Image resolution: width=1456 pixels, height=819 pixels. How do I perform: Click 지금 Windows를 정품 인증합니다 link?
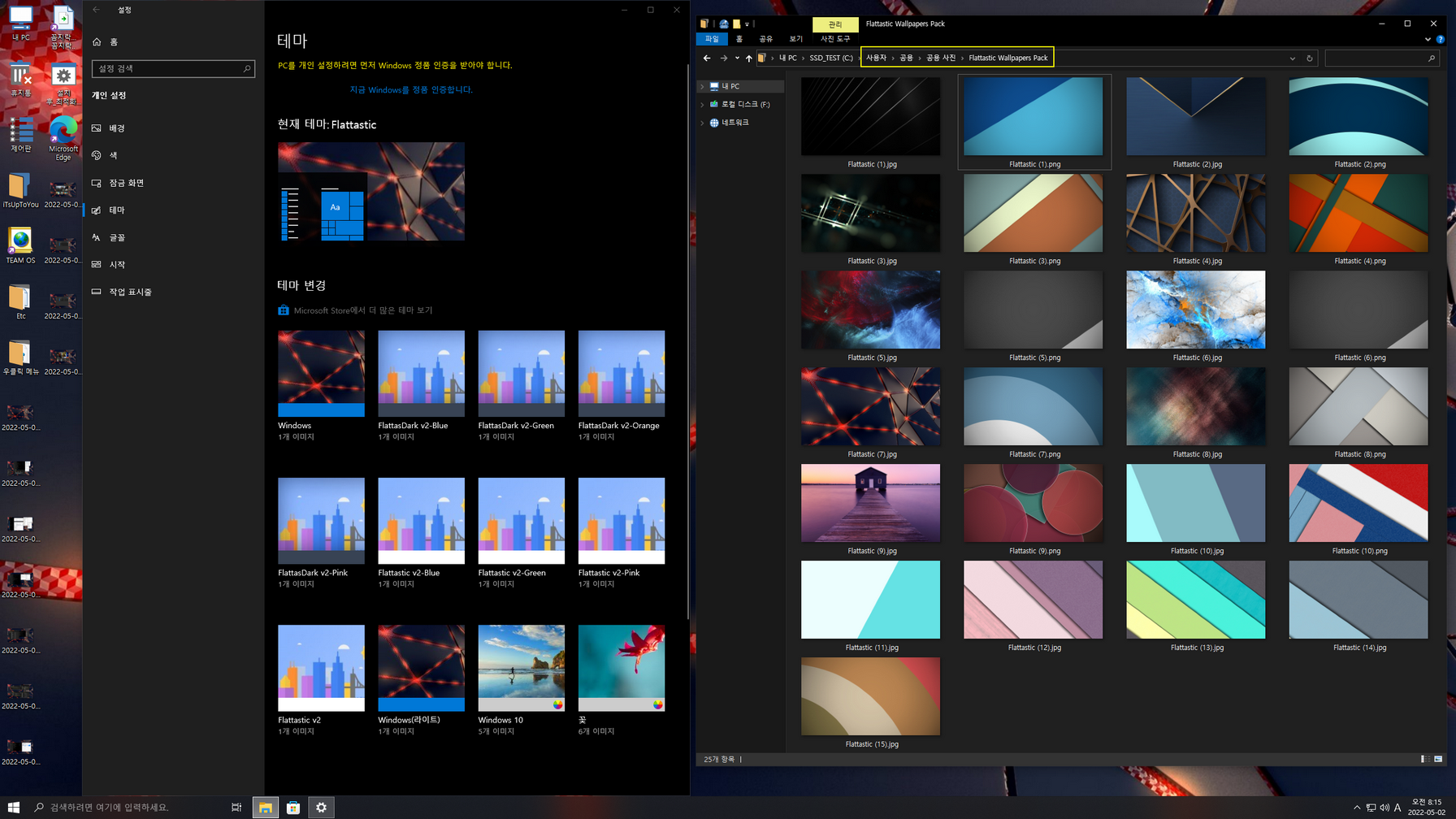tap(411, 89)
